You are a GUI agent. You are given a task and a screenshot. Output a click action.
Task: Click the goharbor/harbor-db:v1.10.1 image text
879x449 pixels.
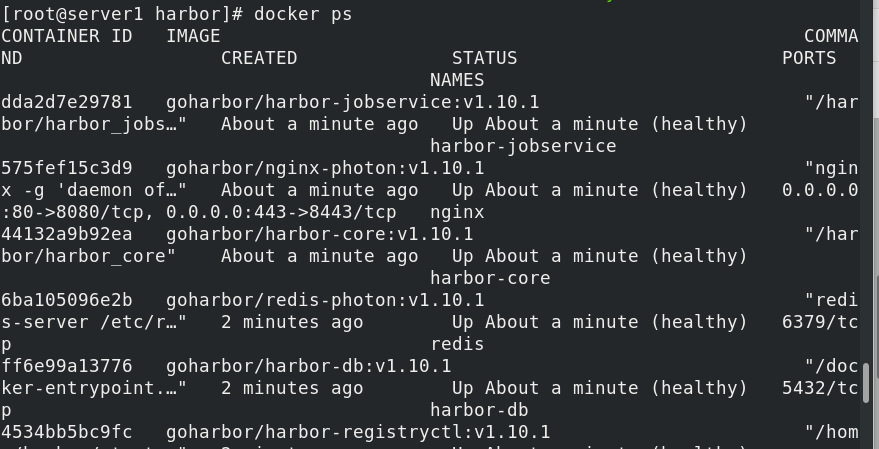(308, 366)
